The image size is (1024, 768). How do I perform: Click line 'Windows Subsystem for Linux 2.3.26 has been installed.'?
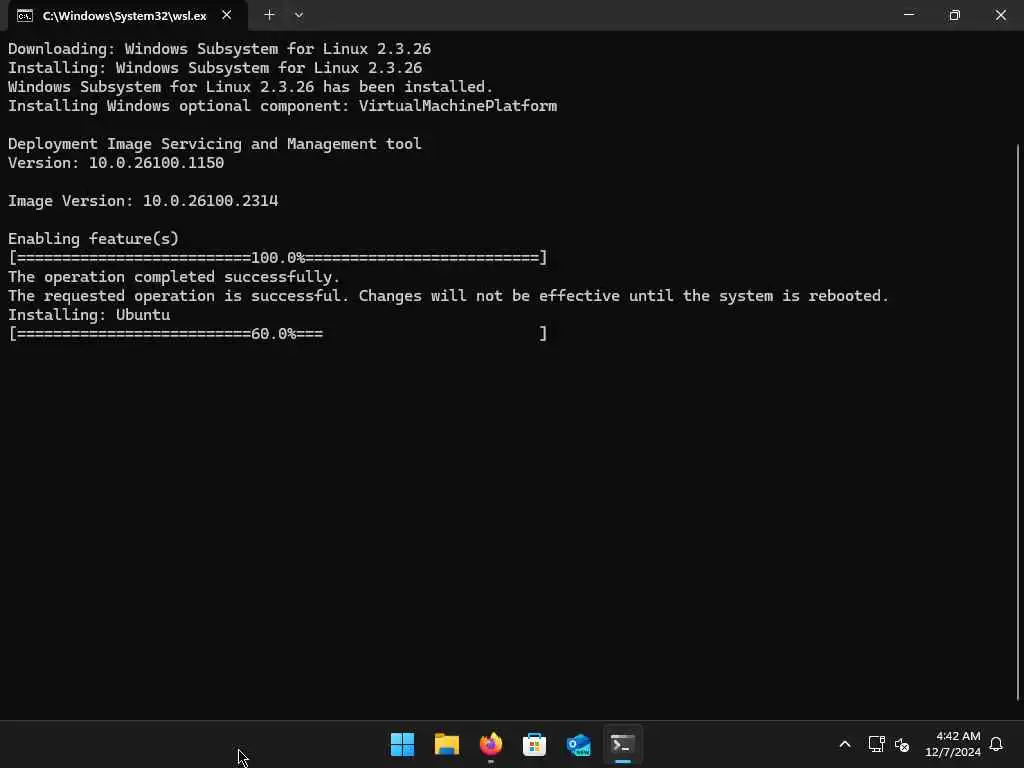pyautogui.click(x=250, y=87)
